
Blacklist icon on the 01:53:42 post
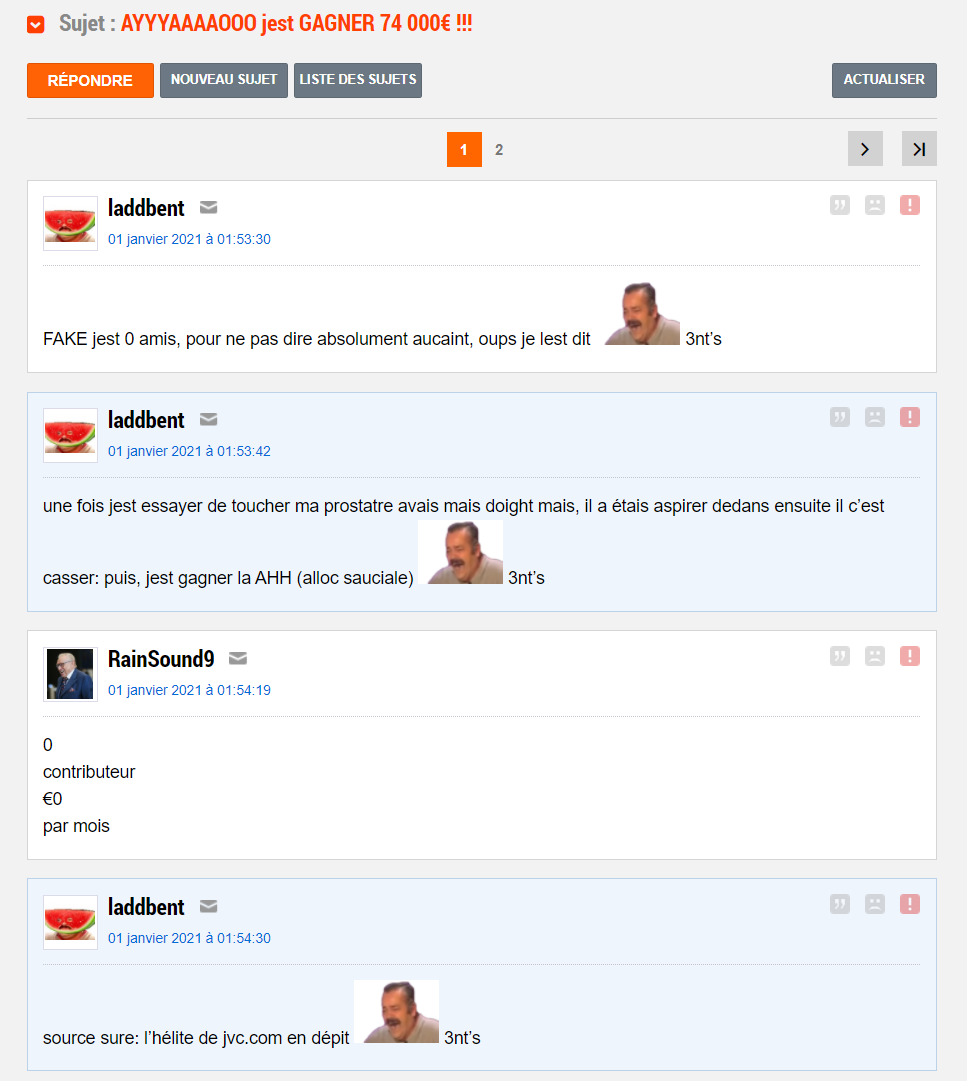click(x=875, y=417)
